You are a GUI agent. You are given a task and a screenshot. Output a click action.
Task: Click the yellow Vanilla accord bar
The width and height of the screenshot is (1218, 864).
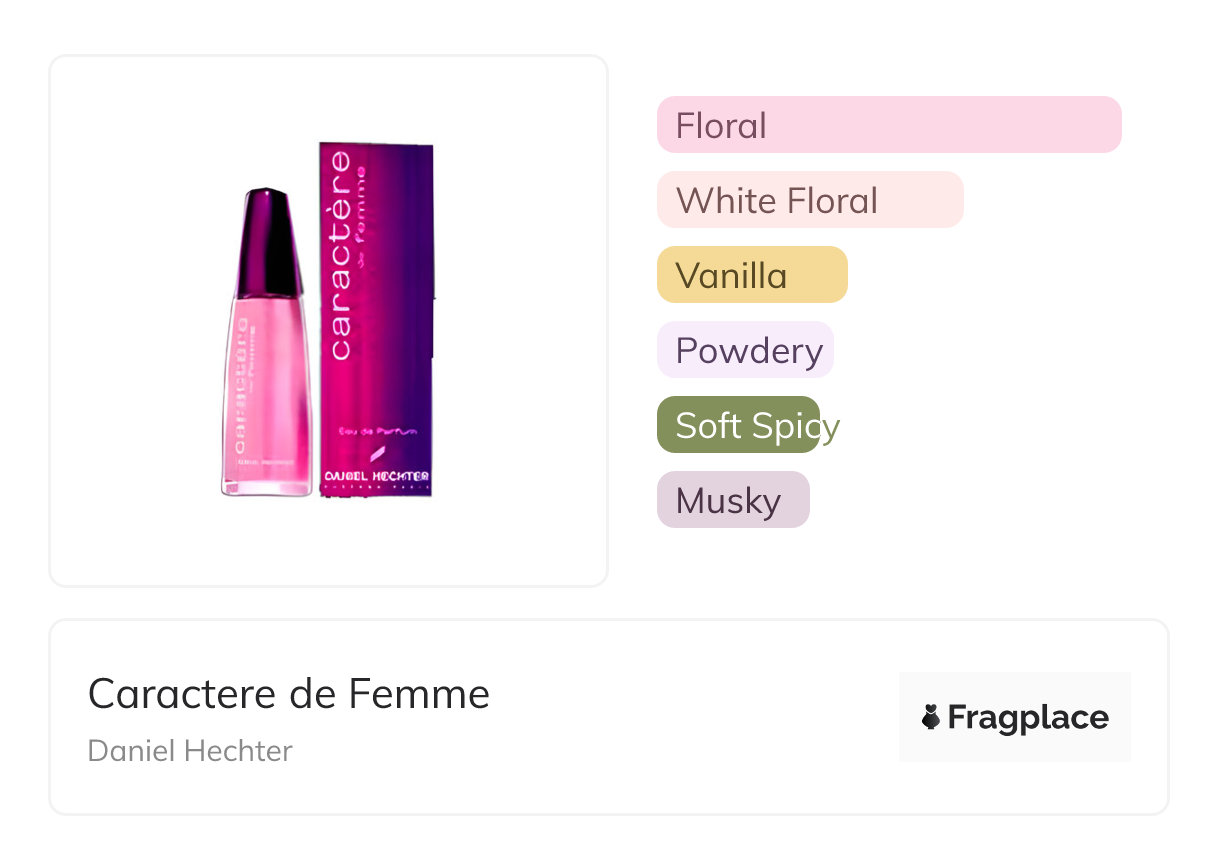(751, 275)
